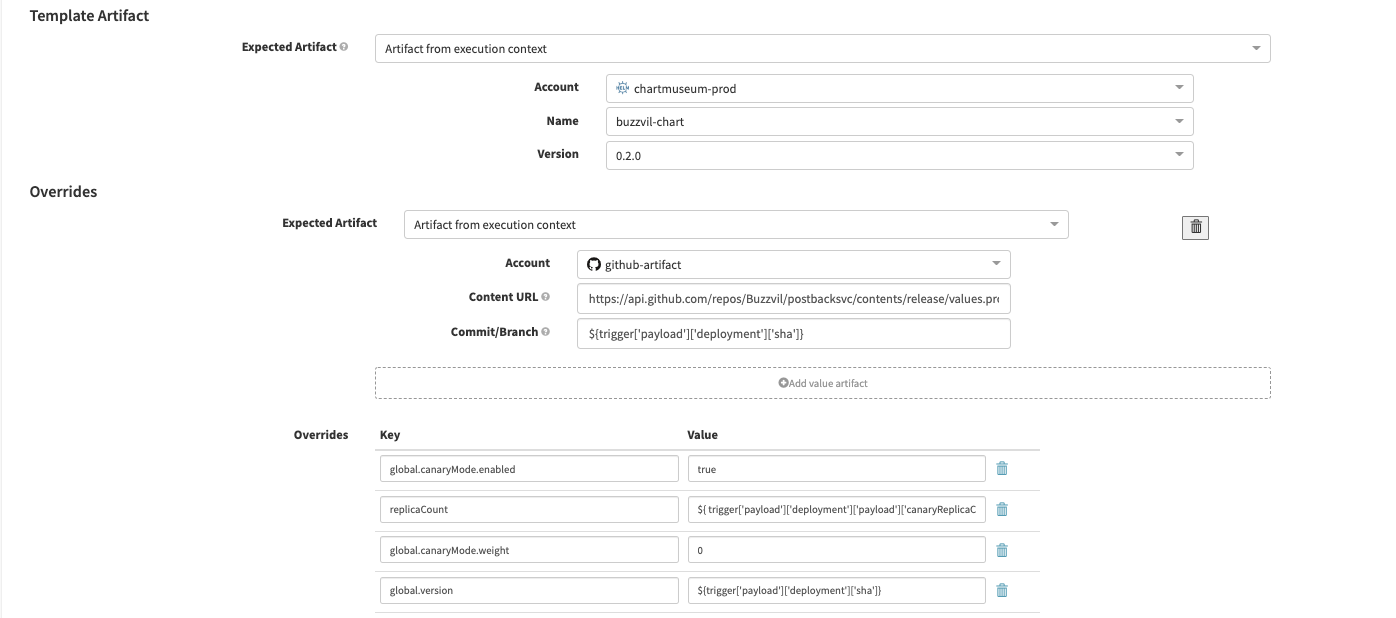Viewport: 1396px width, 618px height.
Task: Edit the replicaCount key field
Action: [x=528, y=510]
